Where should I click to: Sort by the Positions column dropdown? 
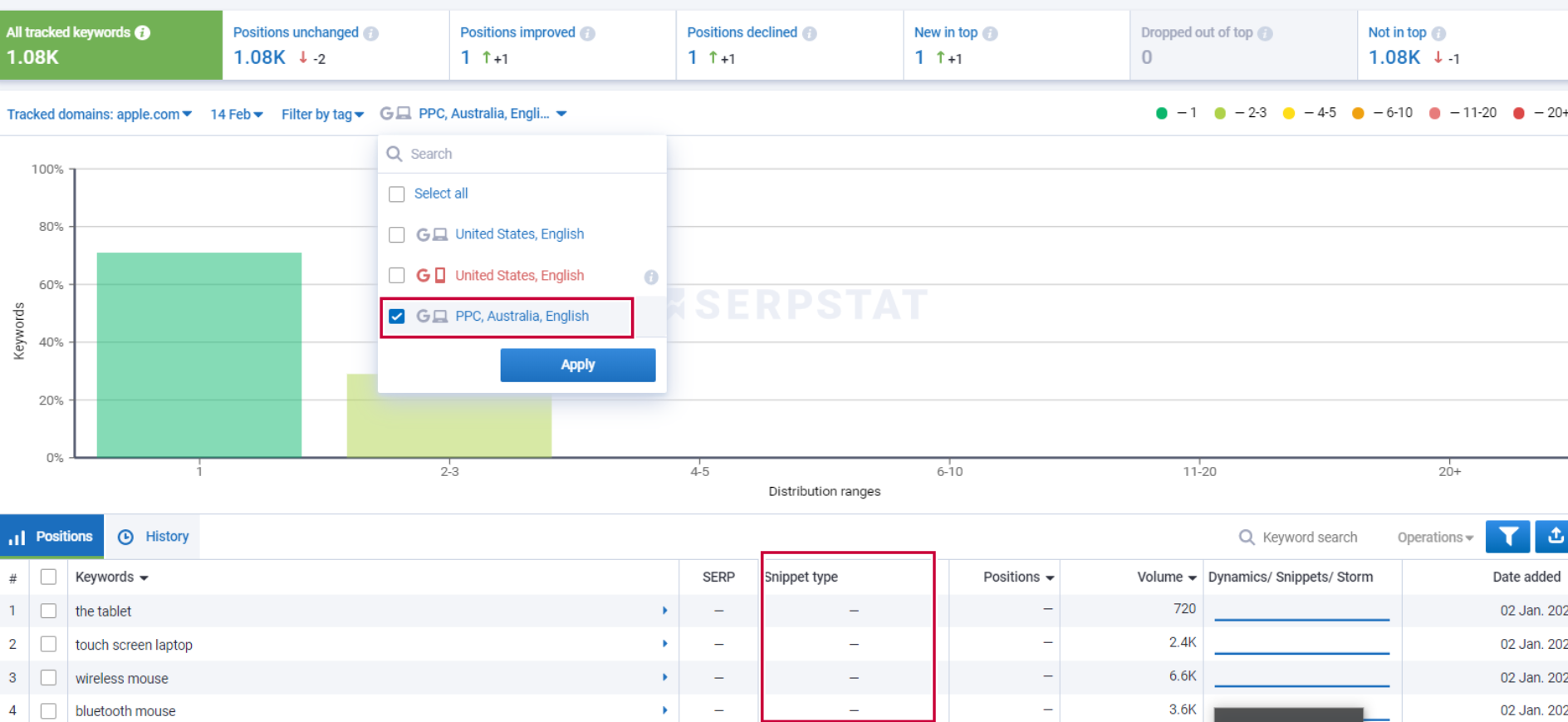[1018, 577]
